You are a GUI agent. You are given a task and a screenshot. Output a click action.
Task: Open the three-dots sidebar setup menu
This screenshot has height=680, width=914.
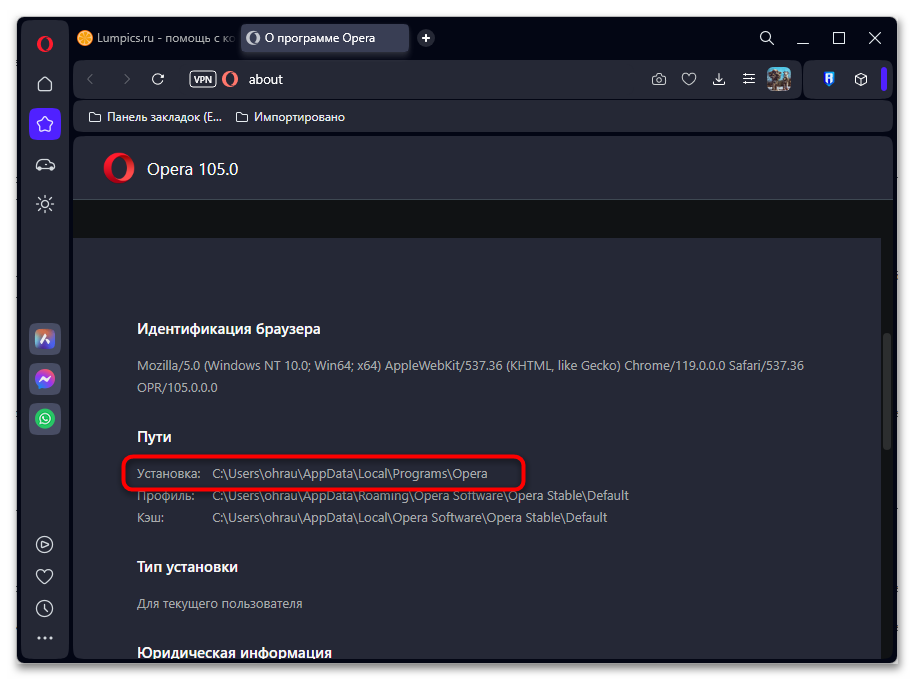pos(45,639)
